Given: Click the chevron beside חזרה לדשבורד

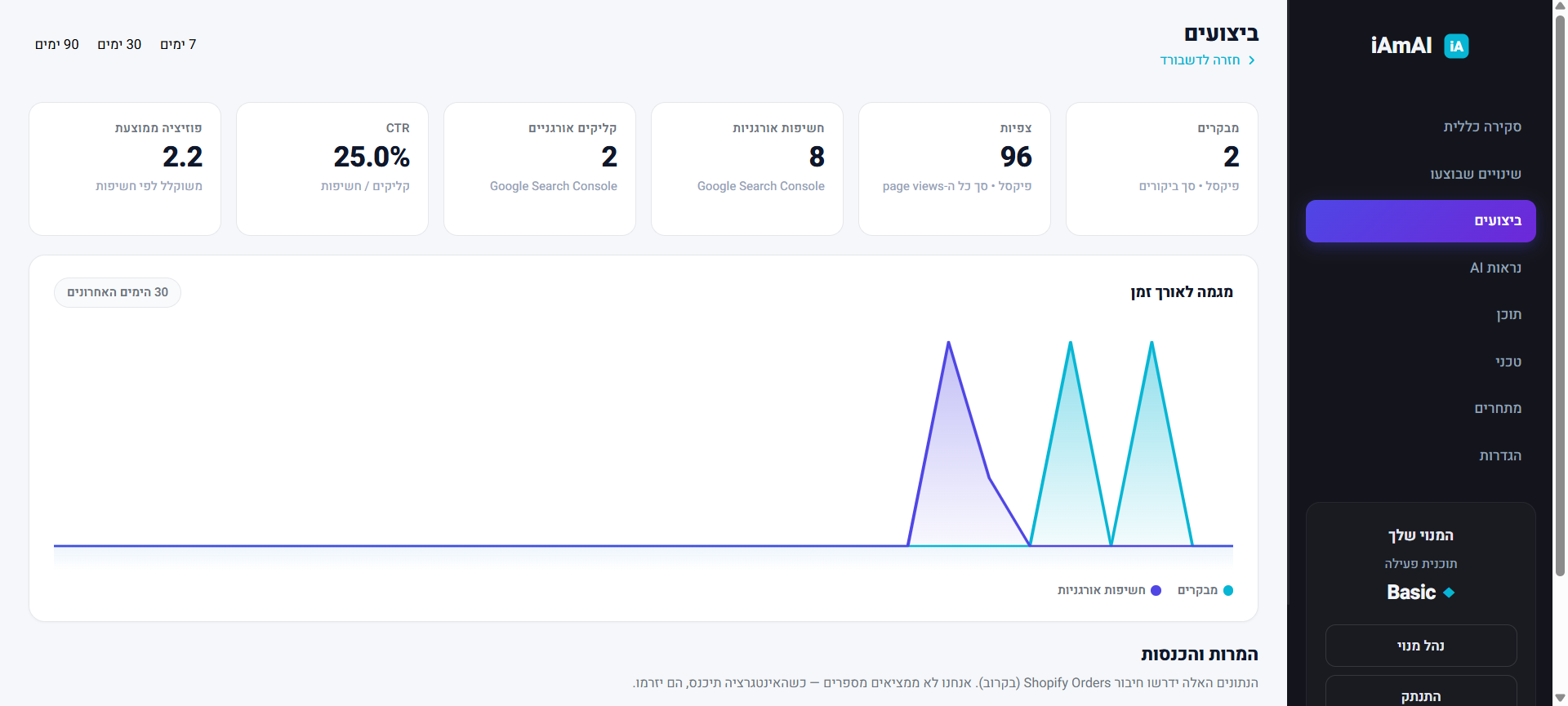Looking at the screenshot, I should pyautogui.click(x=1251, y=60).
